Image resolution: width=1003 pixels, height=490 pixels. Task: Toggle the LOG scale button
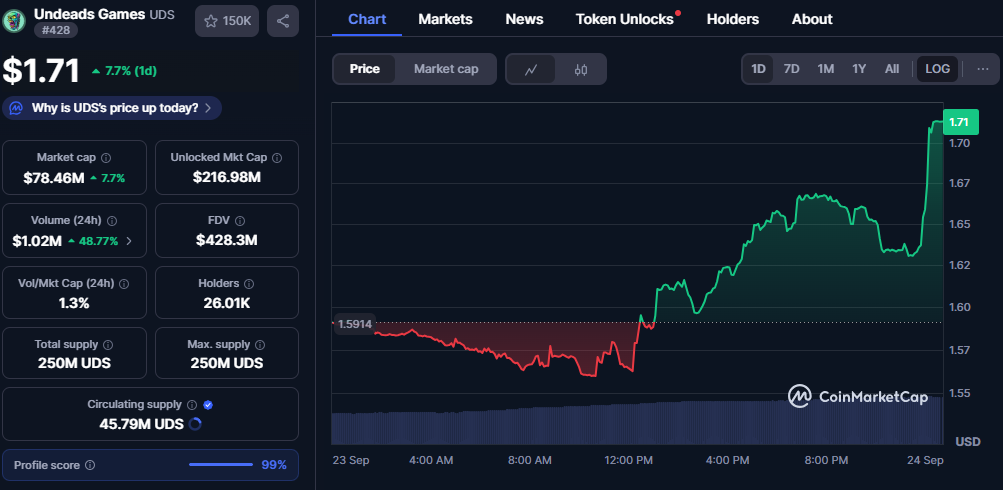938,69
